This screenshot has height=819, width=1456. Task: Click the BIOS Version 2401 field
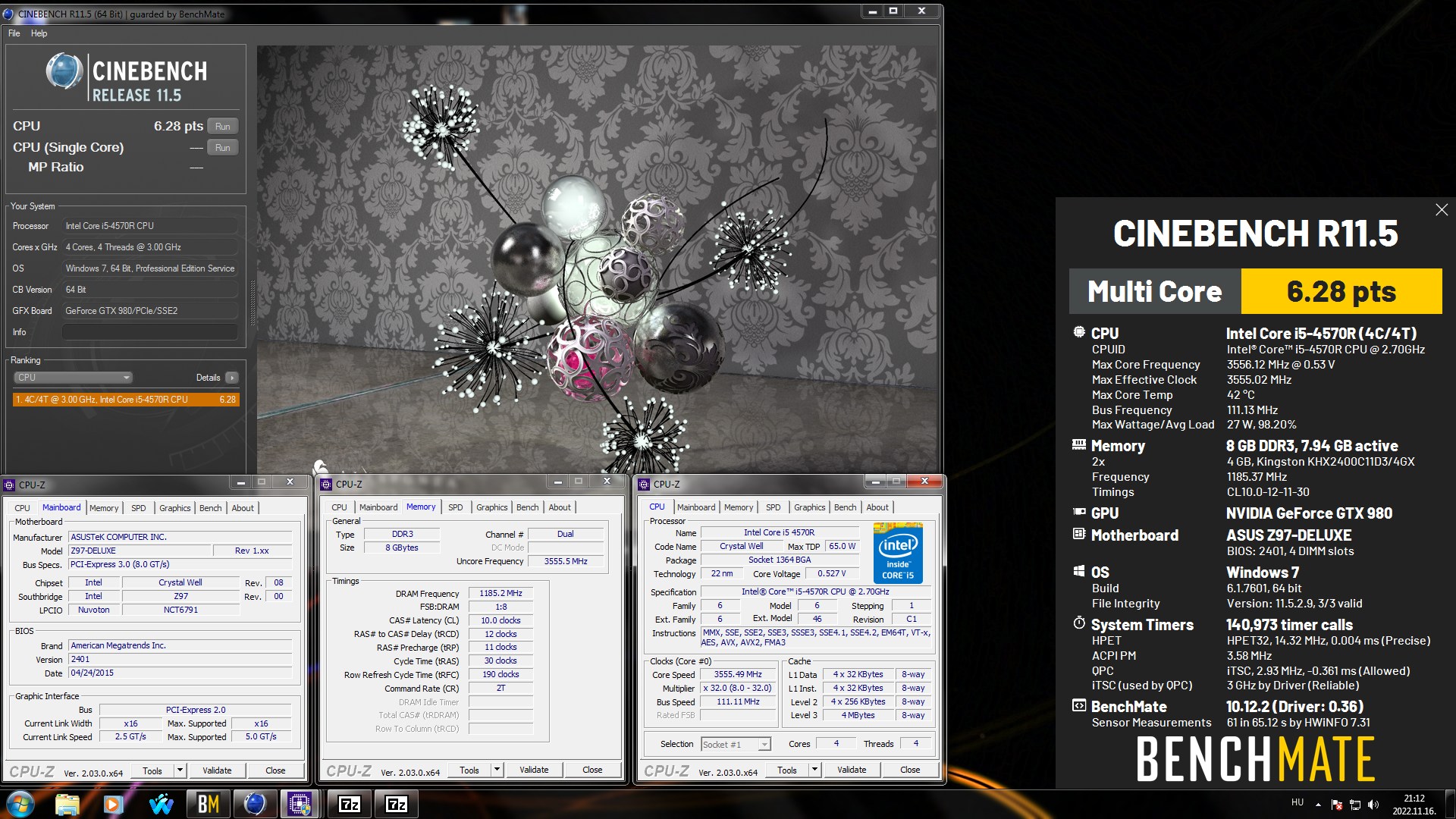point(180,660)
